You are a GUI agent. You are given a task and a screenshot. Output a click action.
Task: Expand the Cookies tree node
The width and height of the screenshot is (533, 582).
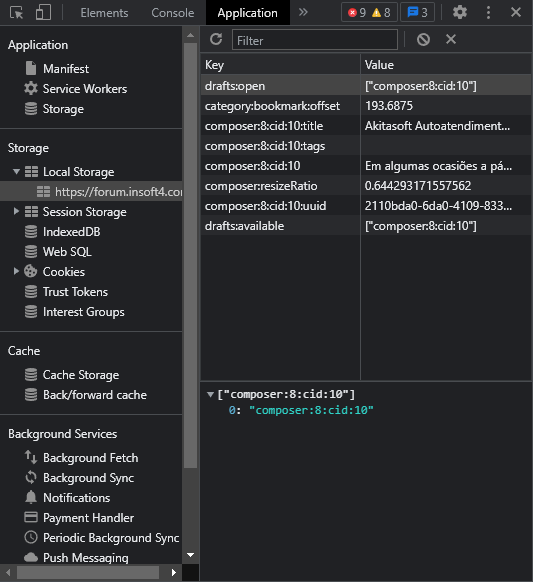[x=16, y=271]
